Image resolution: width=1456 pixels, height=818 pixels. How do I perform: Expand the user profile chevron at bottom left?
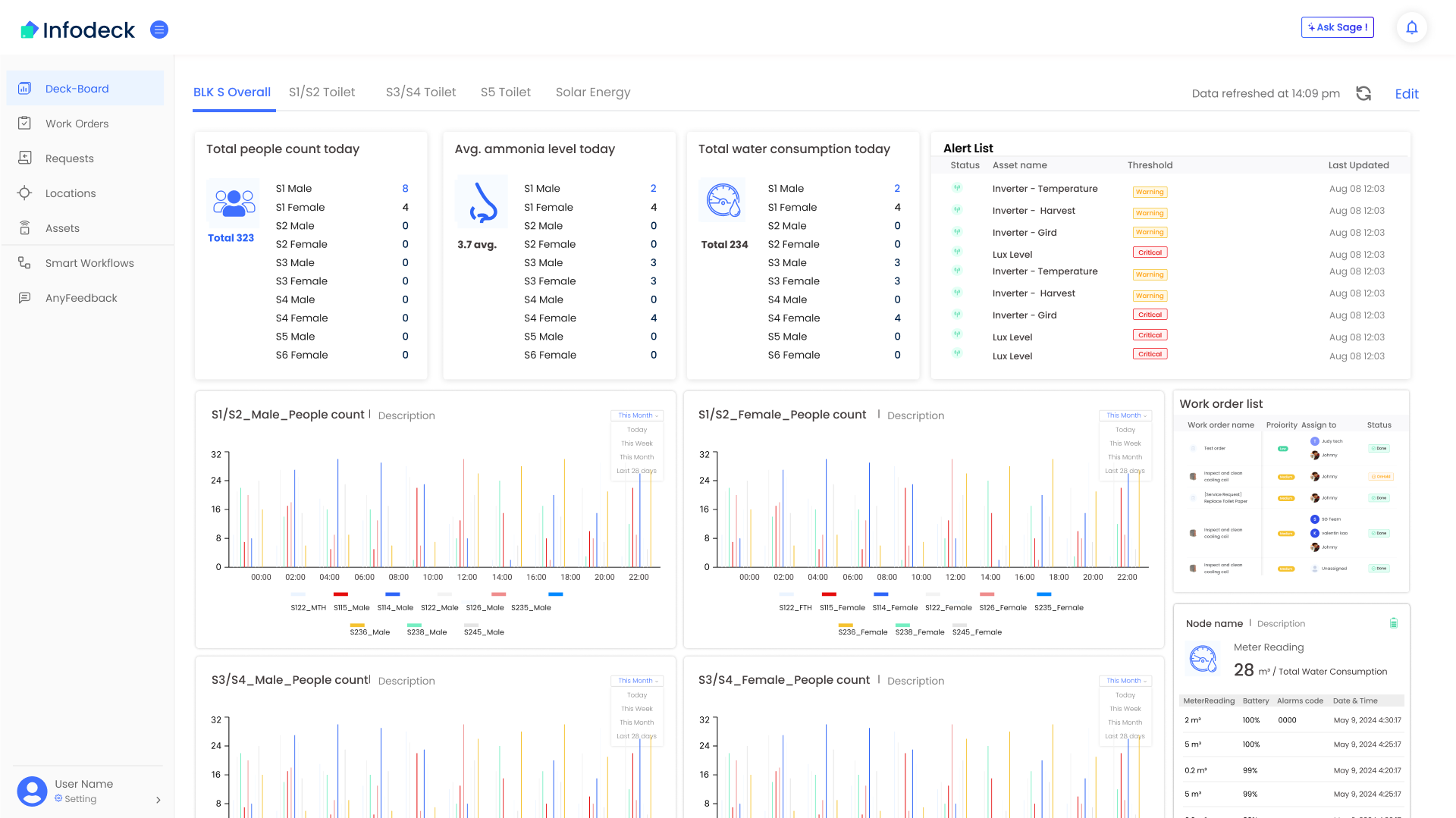pyautogui.click(x=158, y=800)
